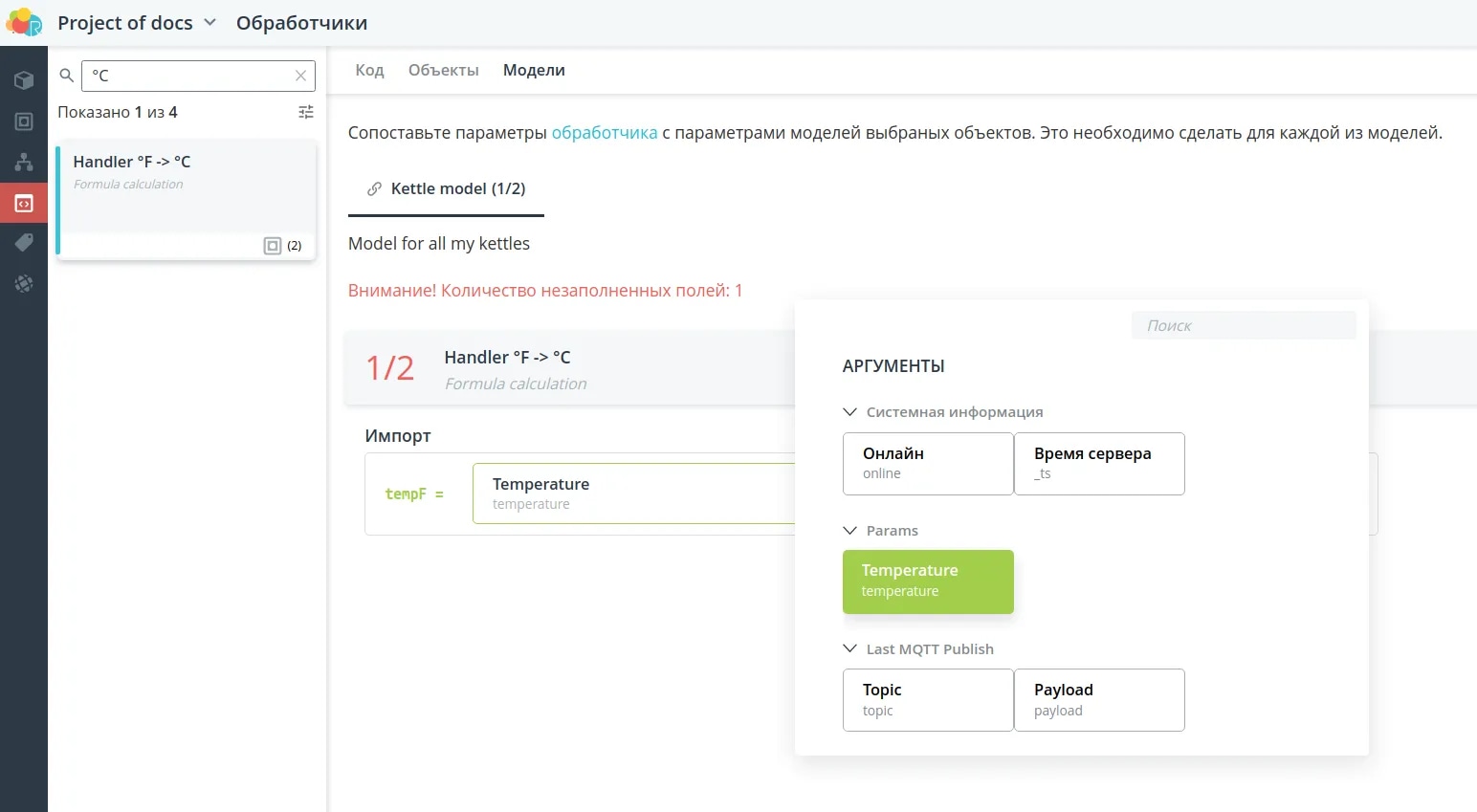This screenshot has width=1477, height=812.
Task: Switch to the Модели tab
Action: click(x=534, y=70)
